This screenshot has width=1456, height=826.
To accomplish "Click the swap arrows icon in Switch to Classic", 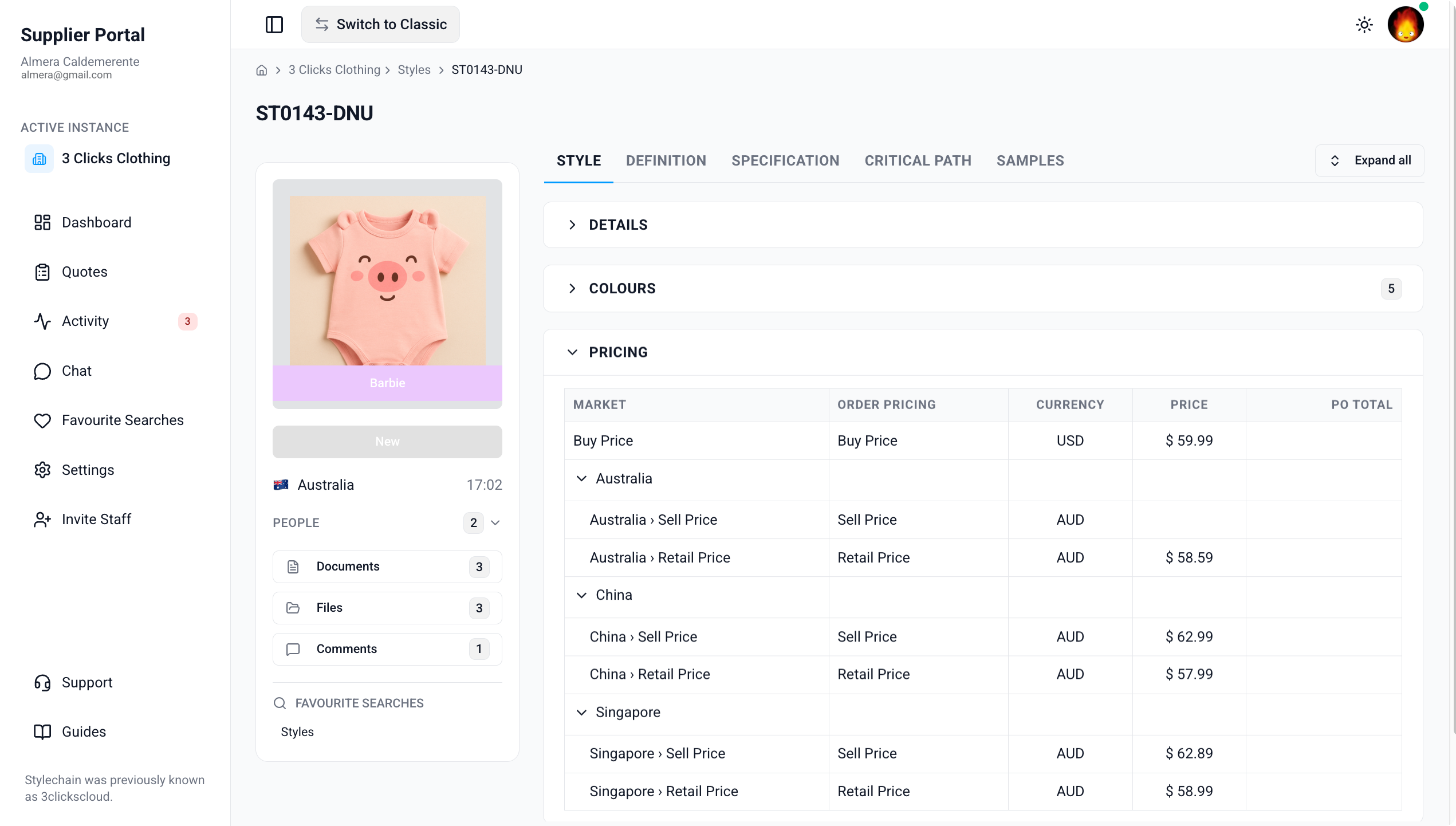I will (322, 25).
